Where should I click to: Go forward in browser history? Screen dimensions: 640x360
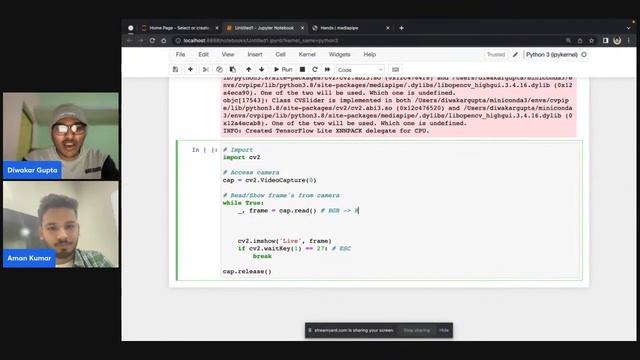coord(141,40)
